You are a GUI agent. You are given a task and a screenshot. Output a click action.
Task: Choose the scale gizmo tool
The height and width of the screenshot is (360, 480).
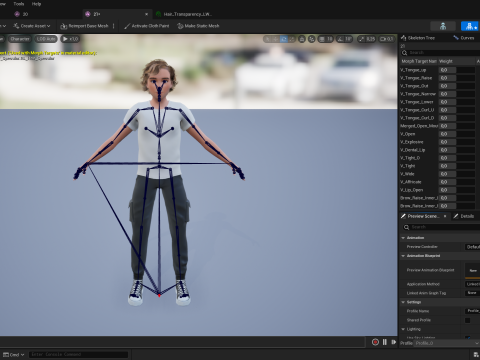[x=292, y=39]
